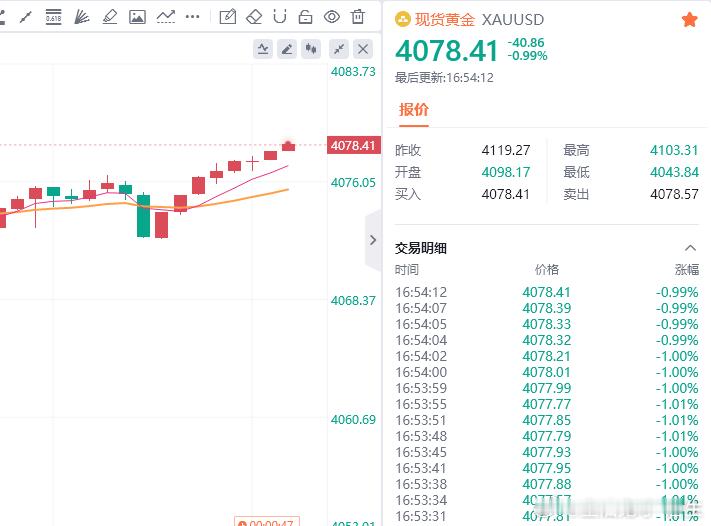Click the 时间 column header
Image resolution: width=711 pixels, height=526 pixels.
tap(407, 270)
